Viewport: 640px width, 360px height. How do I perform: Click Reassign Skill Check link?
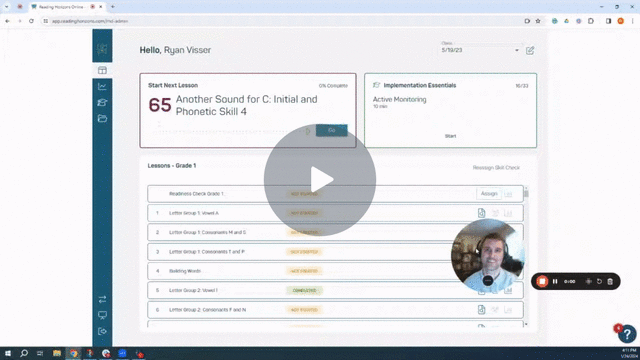(496, 168)
